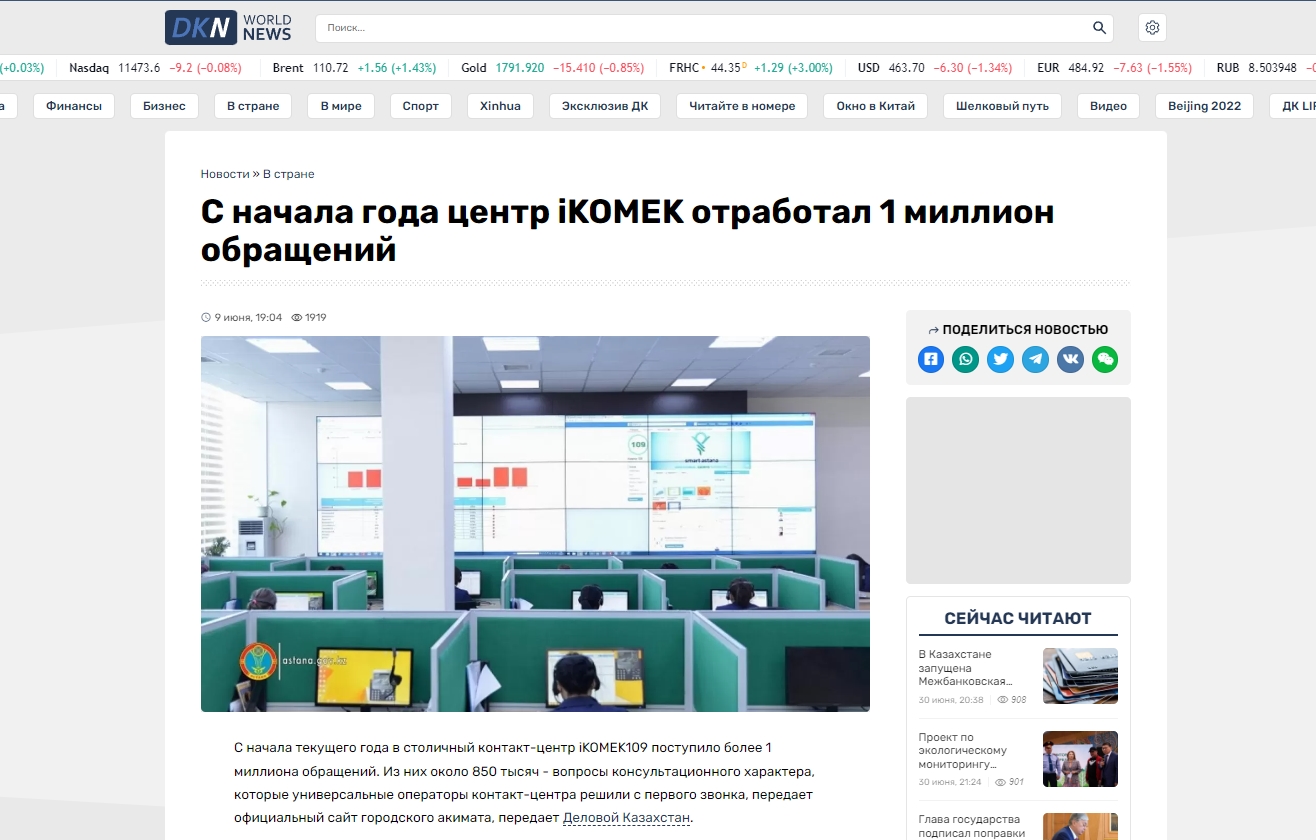Open the Эксклюзив ДК section

(x=605, y=106)
